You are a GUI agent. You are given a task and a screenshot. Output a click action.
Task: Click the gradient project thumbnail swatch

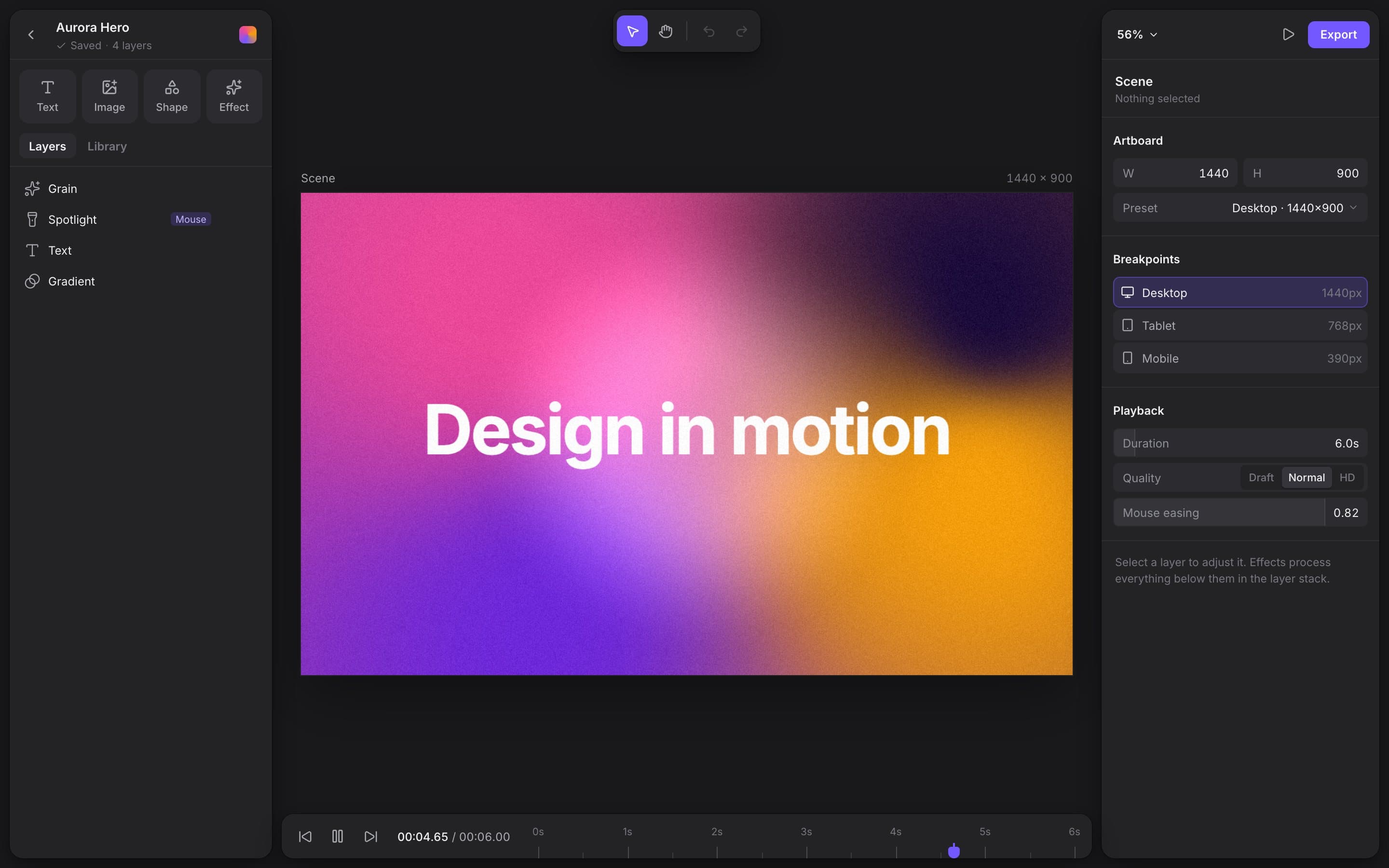pos(248,35)
